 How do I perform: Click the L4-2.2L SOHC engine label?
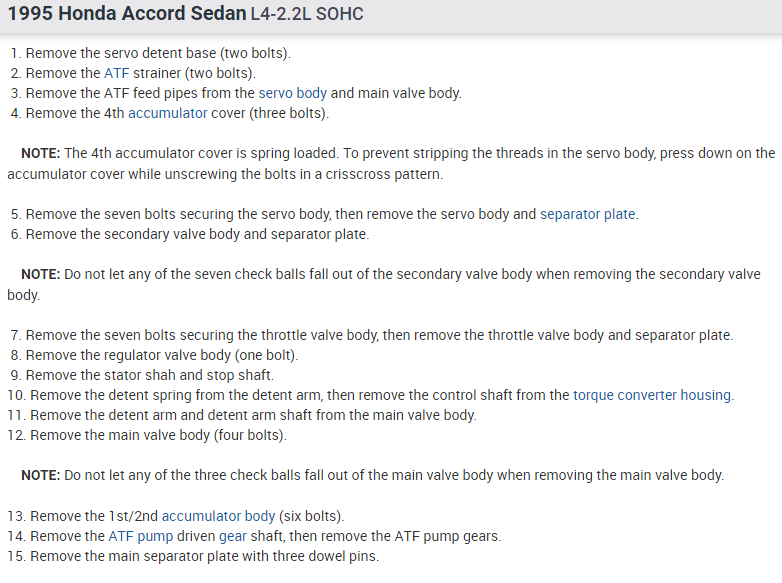(x=307, y=14)
